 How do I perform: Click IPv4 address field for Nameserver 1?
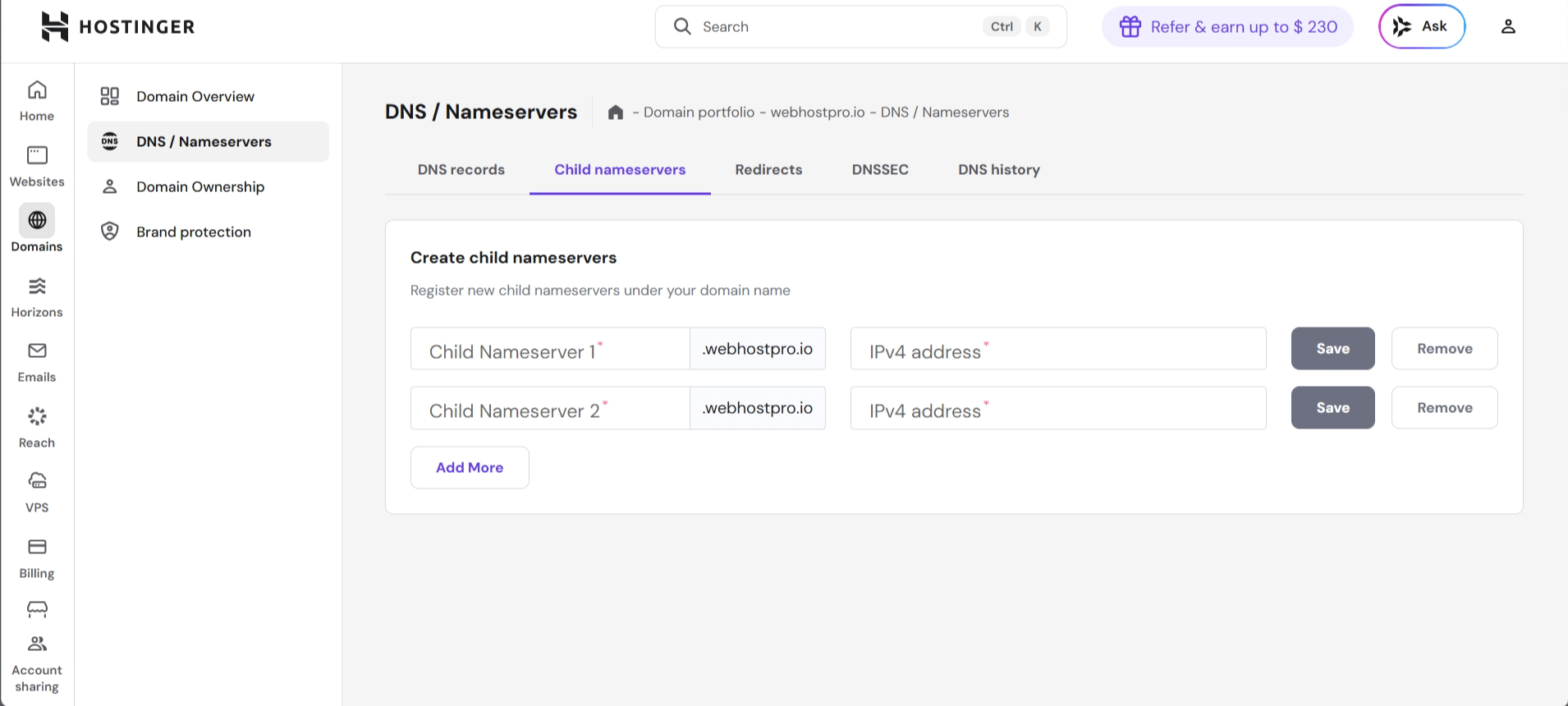coord(1058,349)
